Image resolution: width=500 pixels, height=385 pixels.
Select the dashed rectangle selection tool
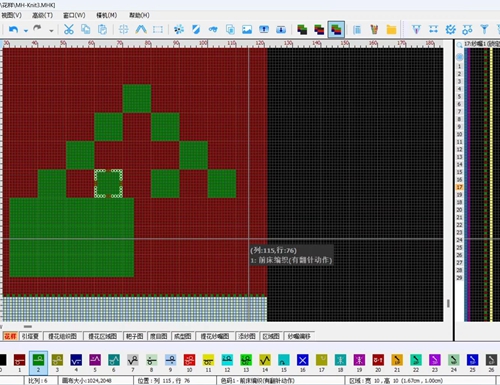[x=158, y=30]
